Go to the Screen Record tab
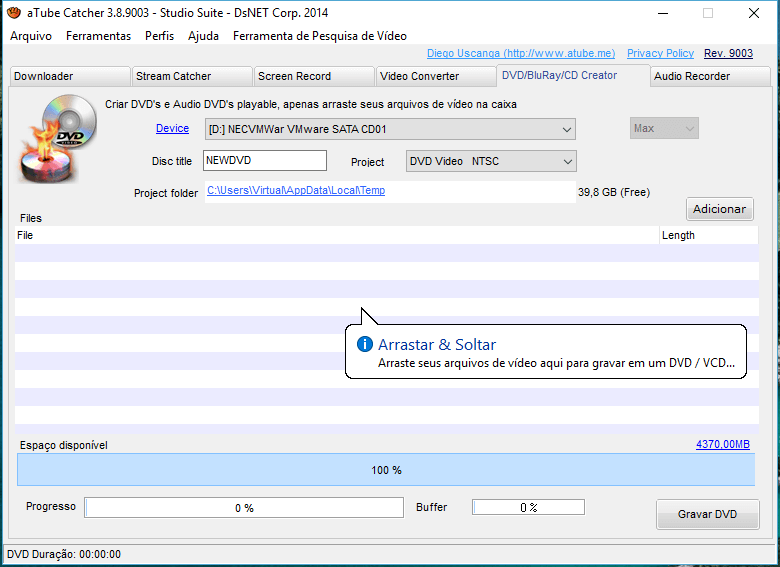The height and width of the screenshot is (567, 780). click(x=313, y=76)
